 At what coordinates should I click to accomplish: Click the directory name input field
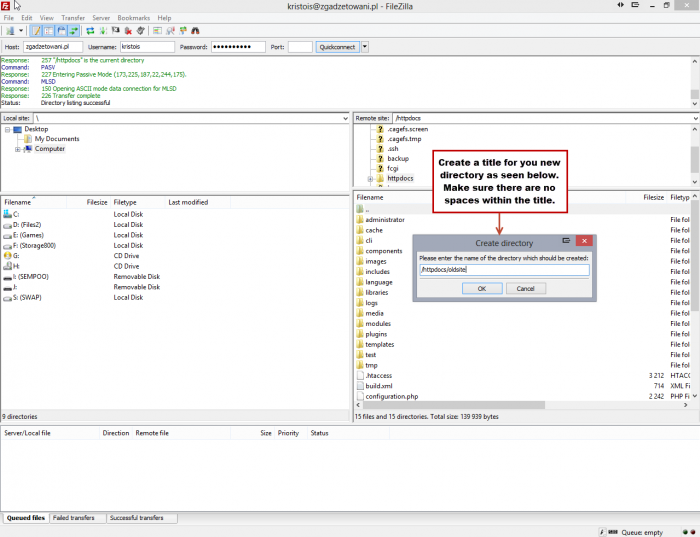coord(503,269)
